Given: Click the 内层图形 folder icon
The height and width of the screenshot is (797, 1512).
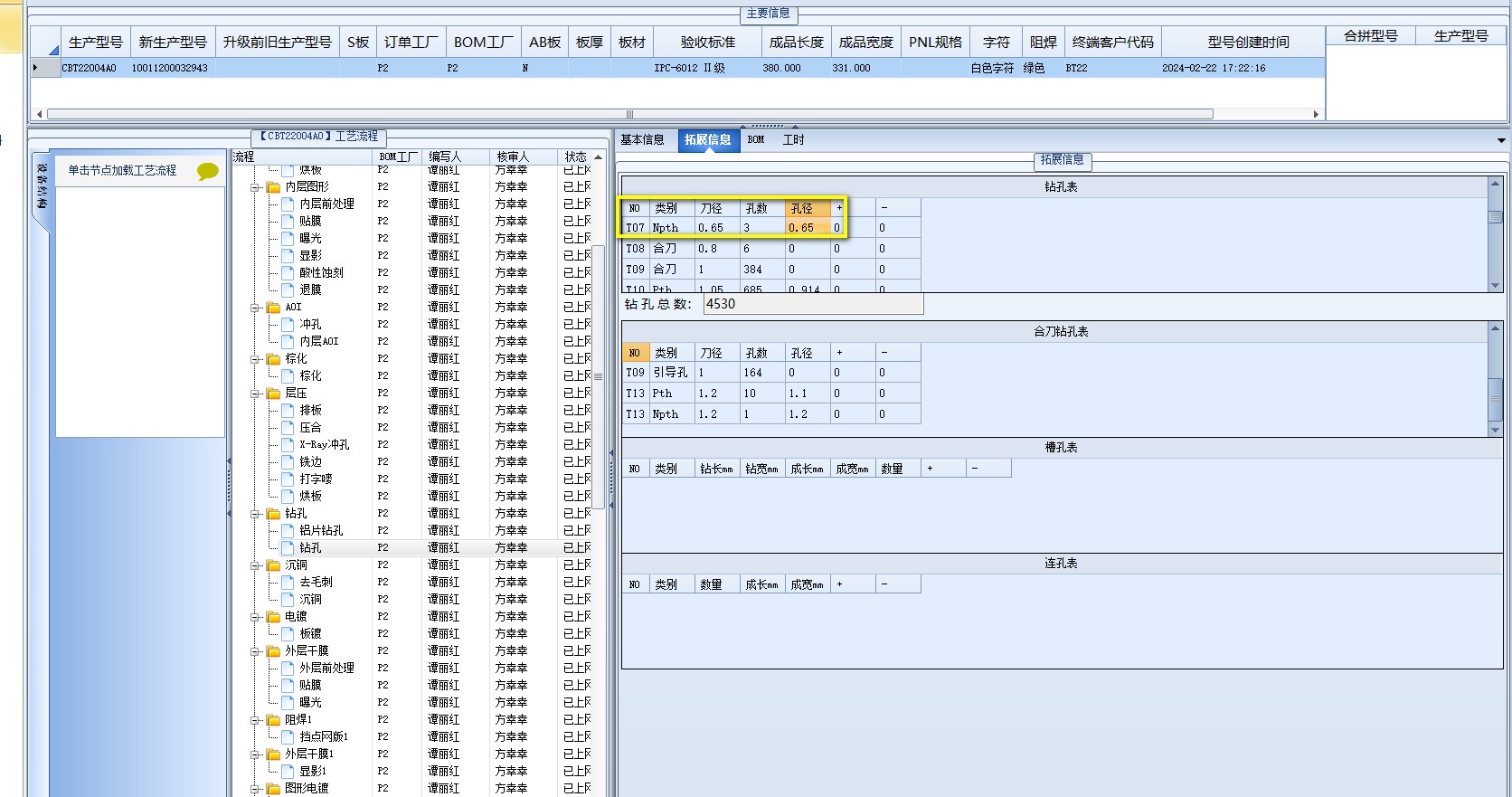Looking at the screenshot, I should point(273,187).
